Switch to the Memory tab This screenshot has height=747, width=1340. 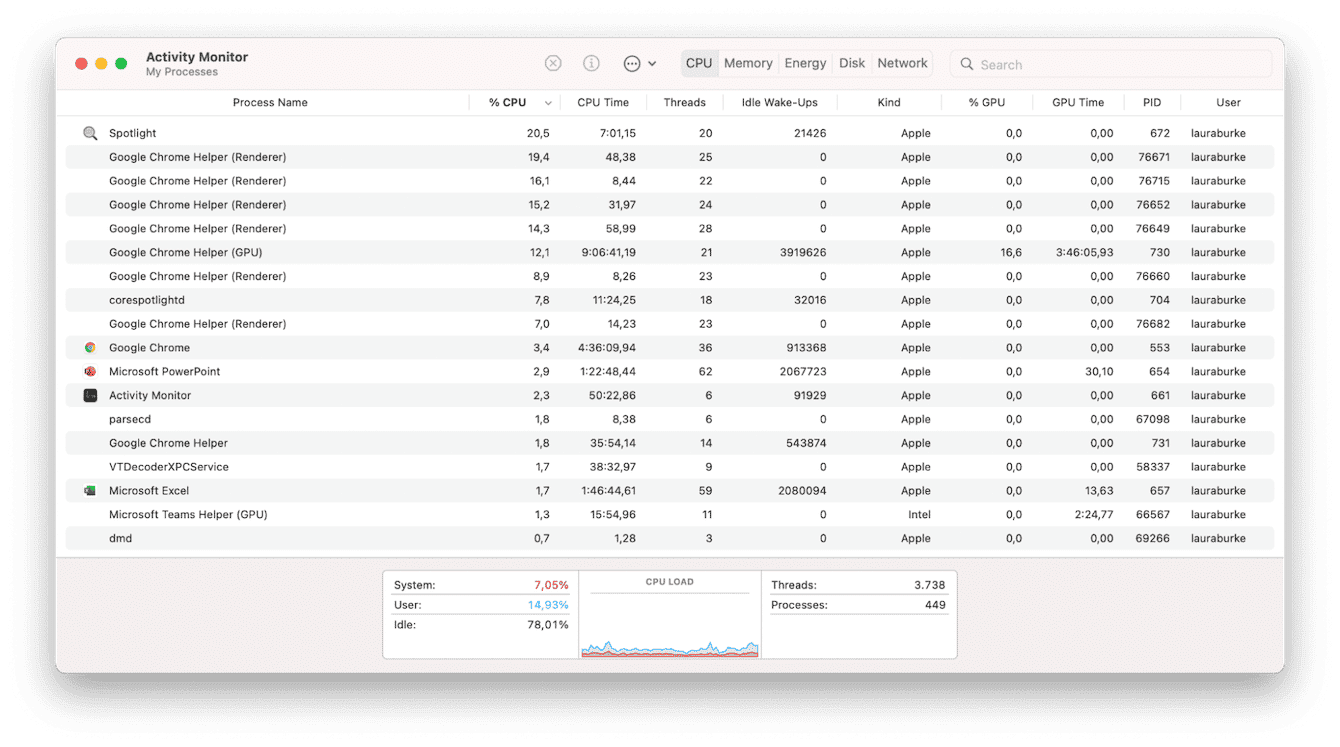click(x=747, y=62)
